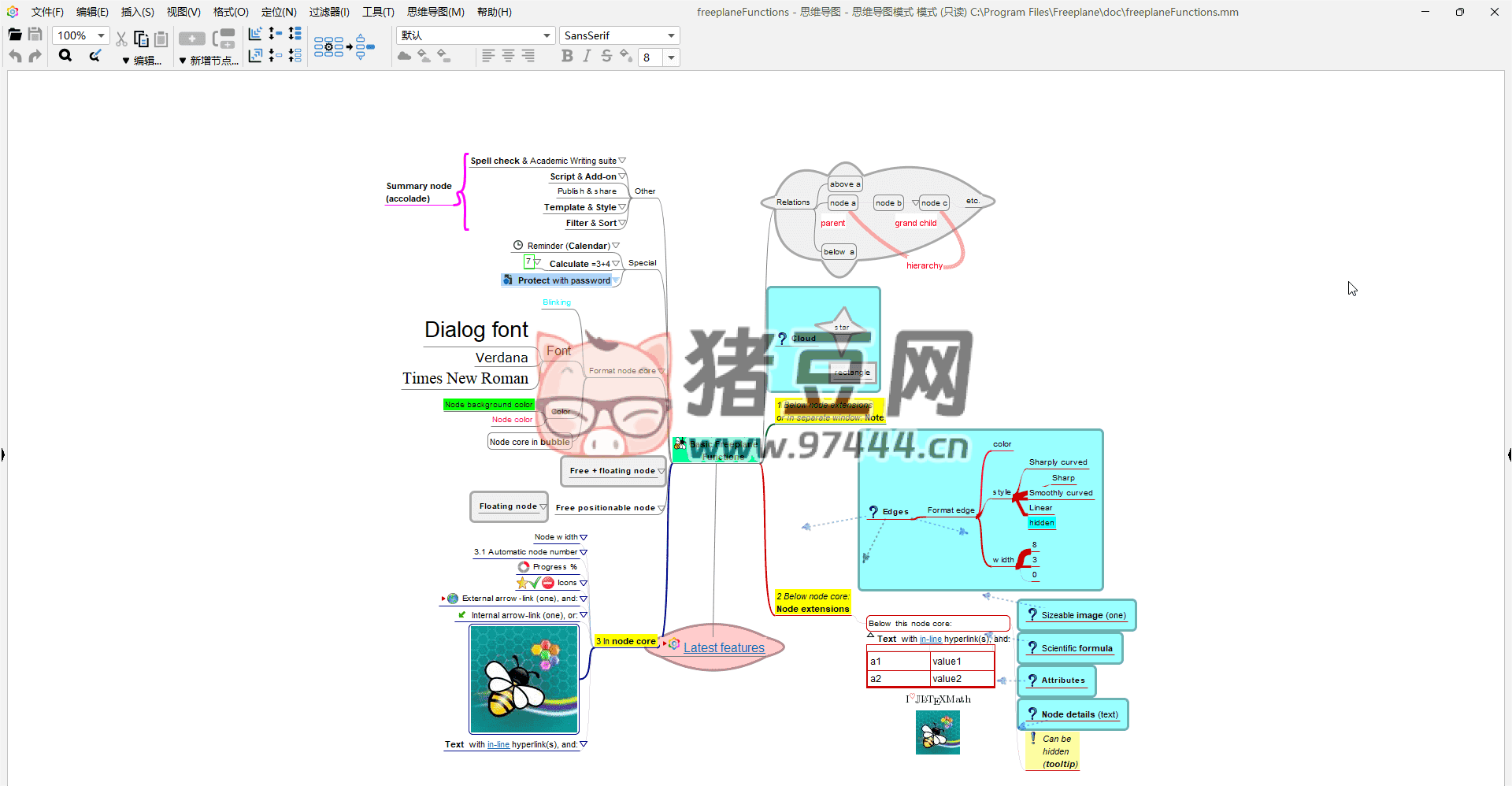
Task: Click the strikethrough formatting icon
Action: click(x=606, y=56)
